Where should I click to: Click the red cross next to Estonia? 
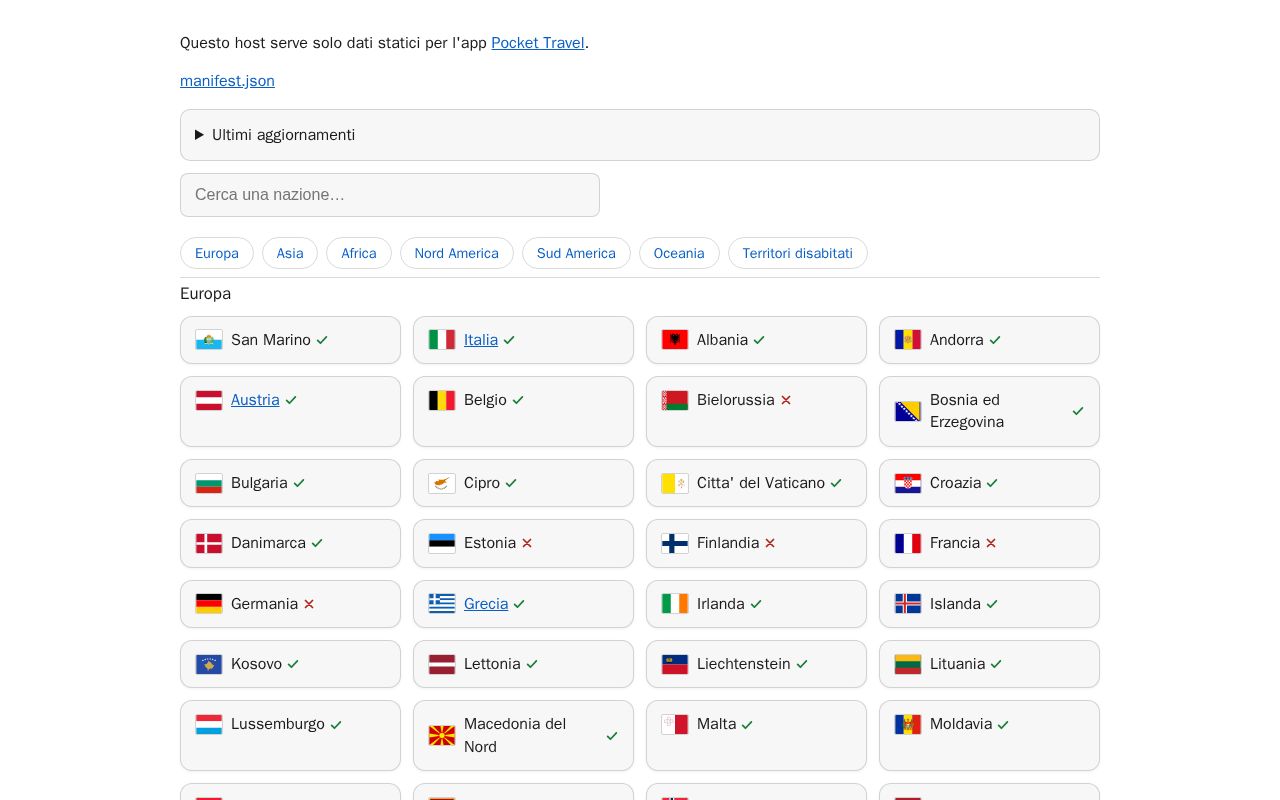[x=527, y=543]
